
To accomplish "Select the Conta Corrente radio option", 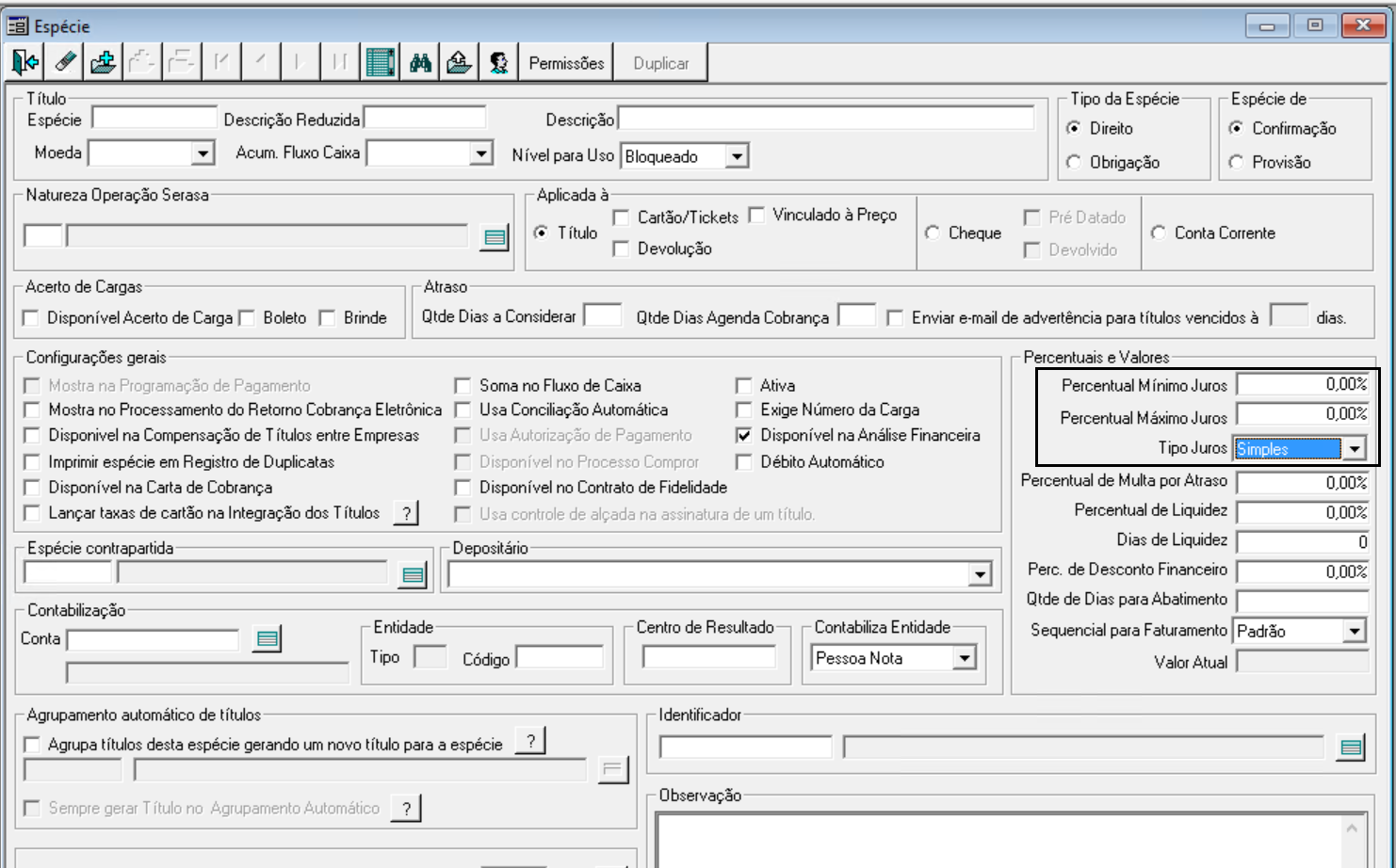I will (x=1159, y=233).
